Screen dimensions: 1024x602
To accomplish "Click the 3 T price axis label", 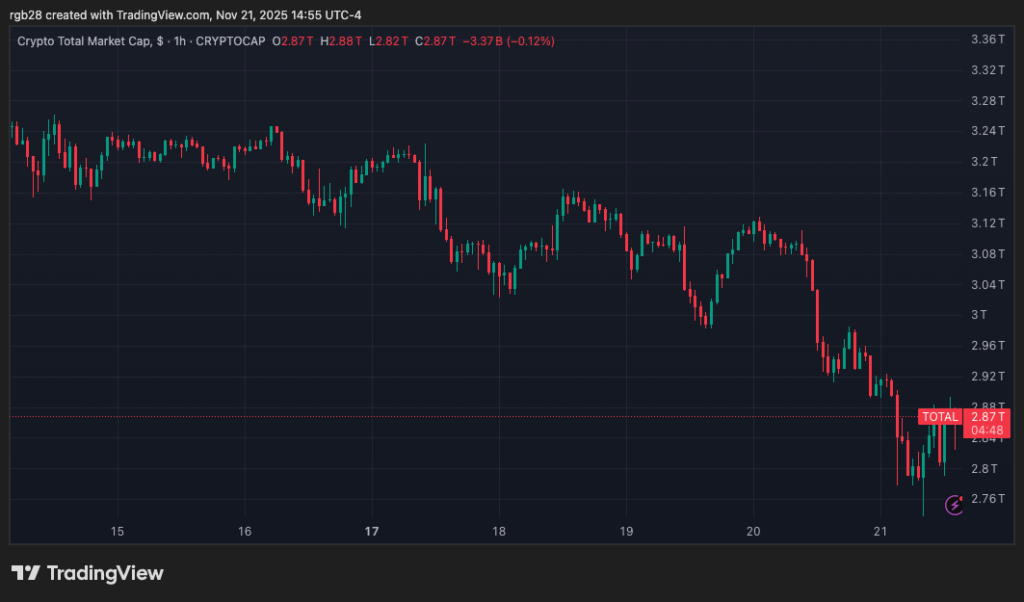I will [x=981, y=315].
